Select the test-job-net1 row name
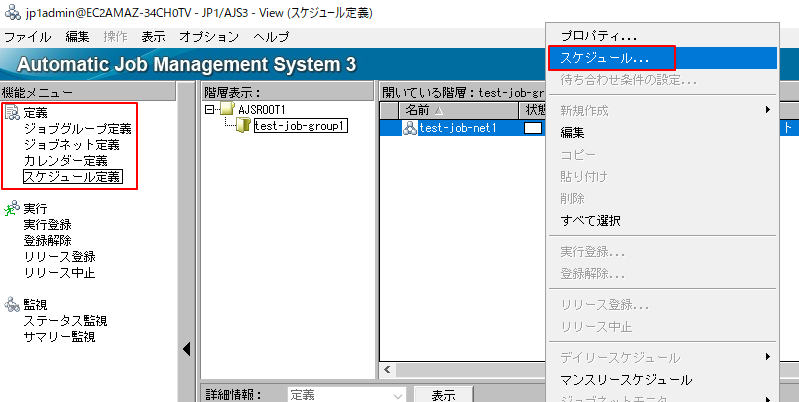The image size is (799, 402). coord(458,128)
